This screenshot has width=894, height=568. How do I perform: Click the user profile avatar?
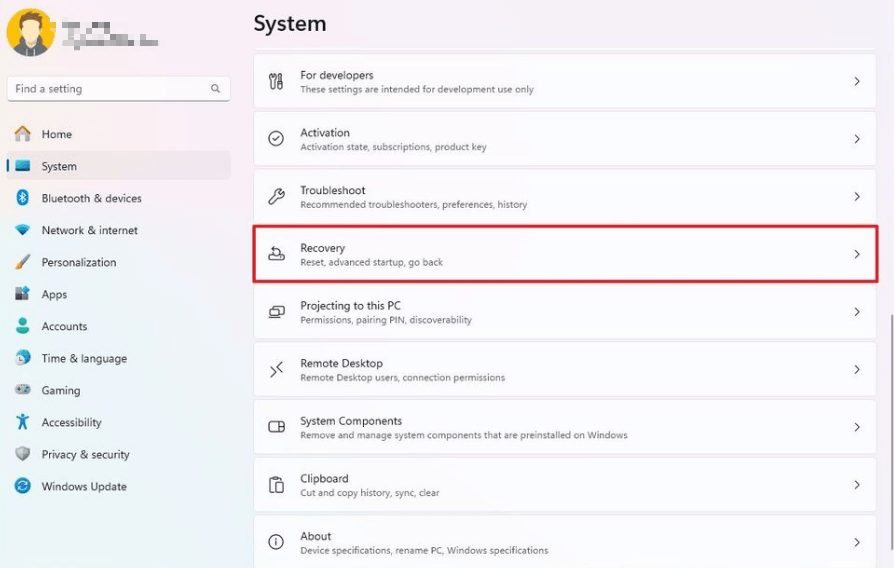tap(30, 33)
